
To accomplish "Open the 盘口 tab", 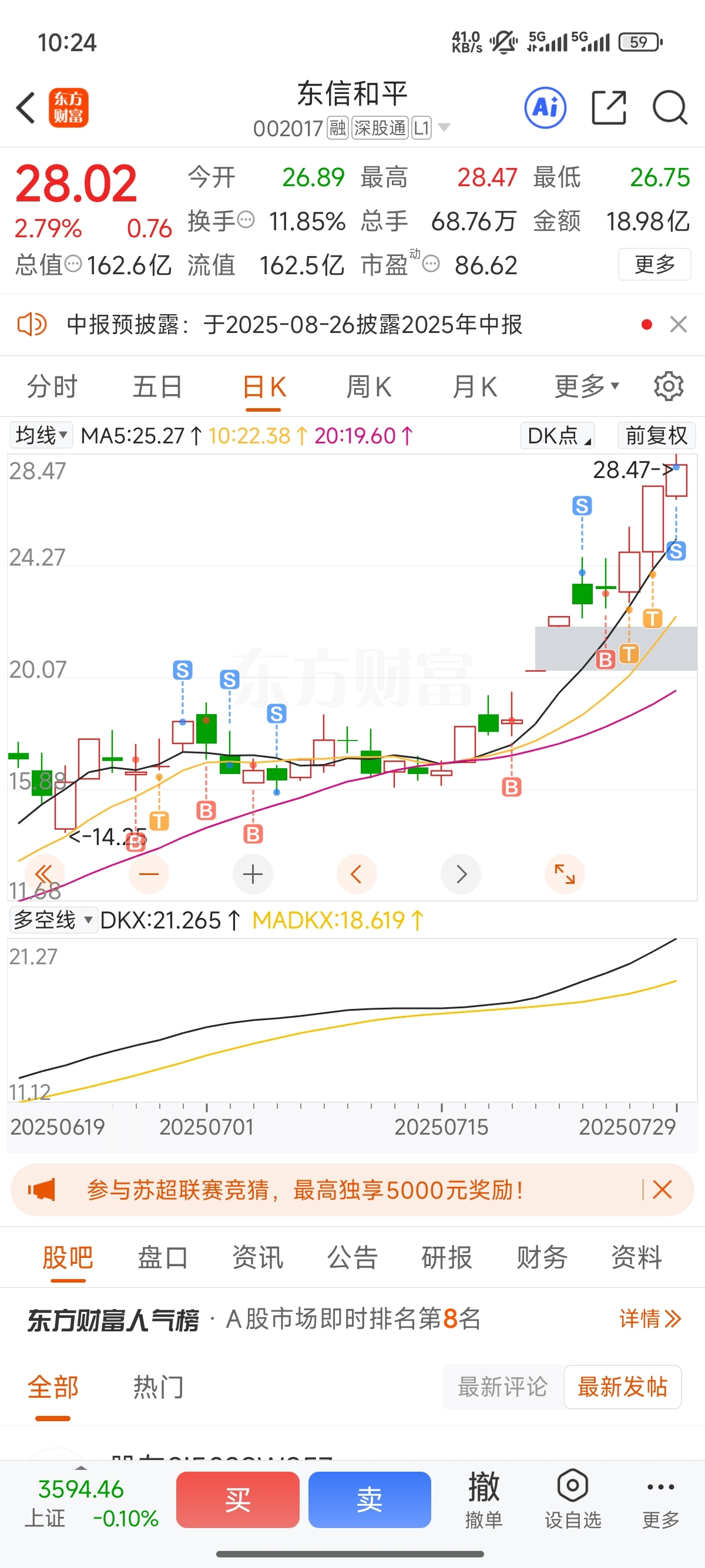I will [x=163, y=1257].
